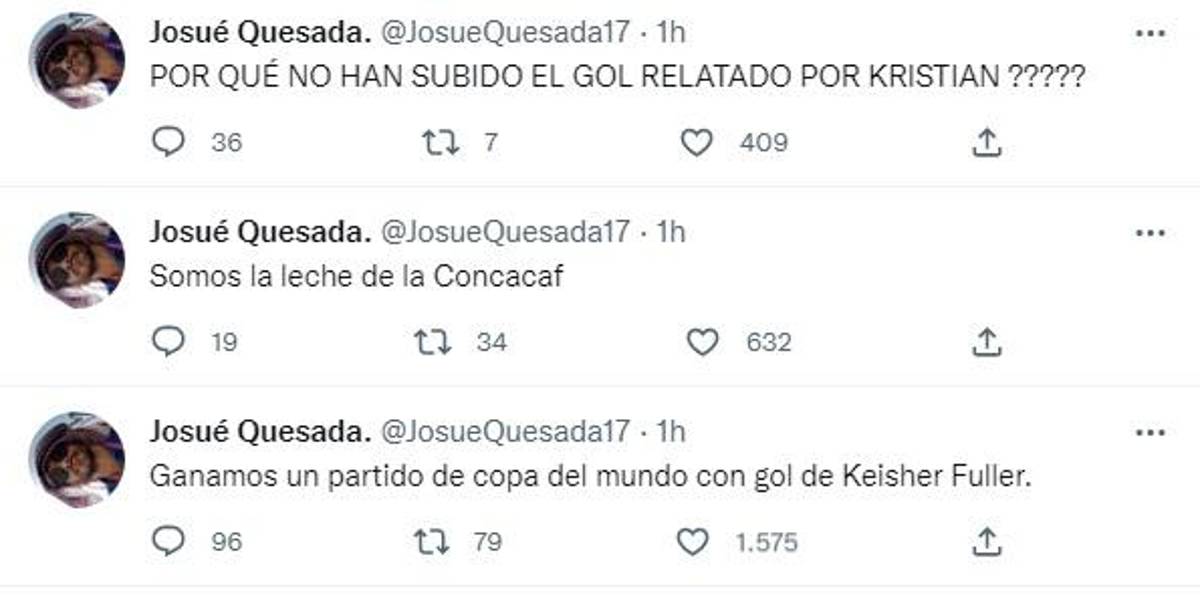Image resolution: width=1200 pixels, height=595 pixels.
Task: Share the Keisher Fuller tweet
Action: tap(987, 542)
